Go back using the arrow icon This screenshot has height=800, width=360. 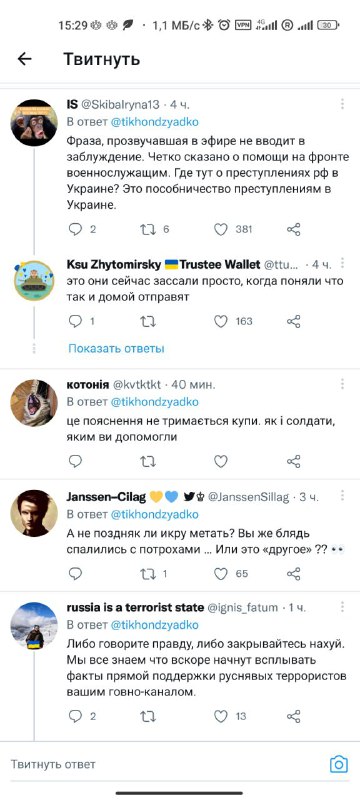pos(24,59)
